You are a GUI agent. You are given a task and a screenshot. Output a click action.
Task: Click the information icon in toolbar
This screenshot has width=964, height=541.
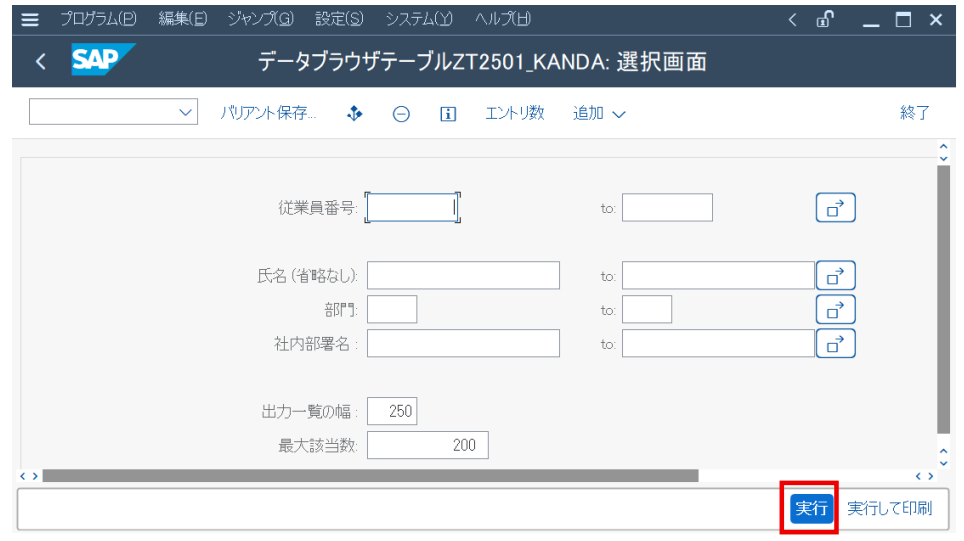(448, 114)
